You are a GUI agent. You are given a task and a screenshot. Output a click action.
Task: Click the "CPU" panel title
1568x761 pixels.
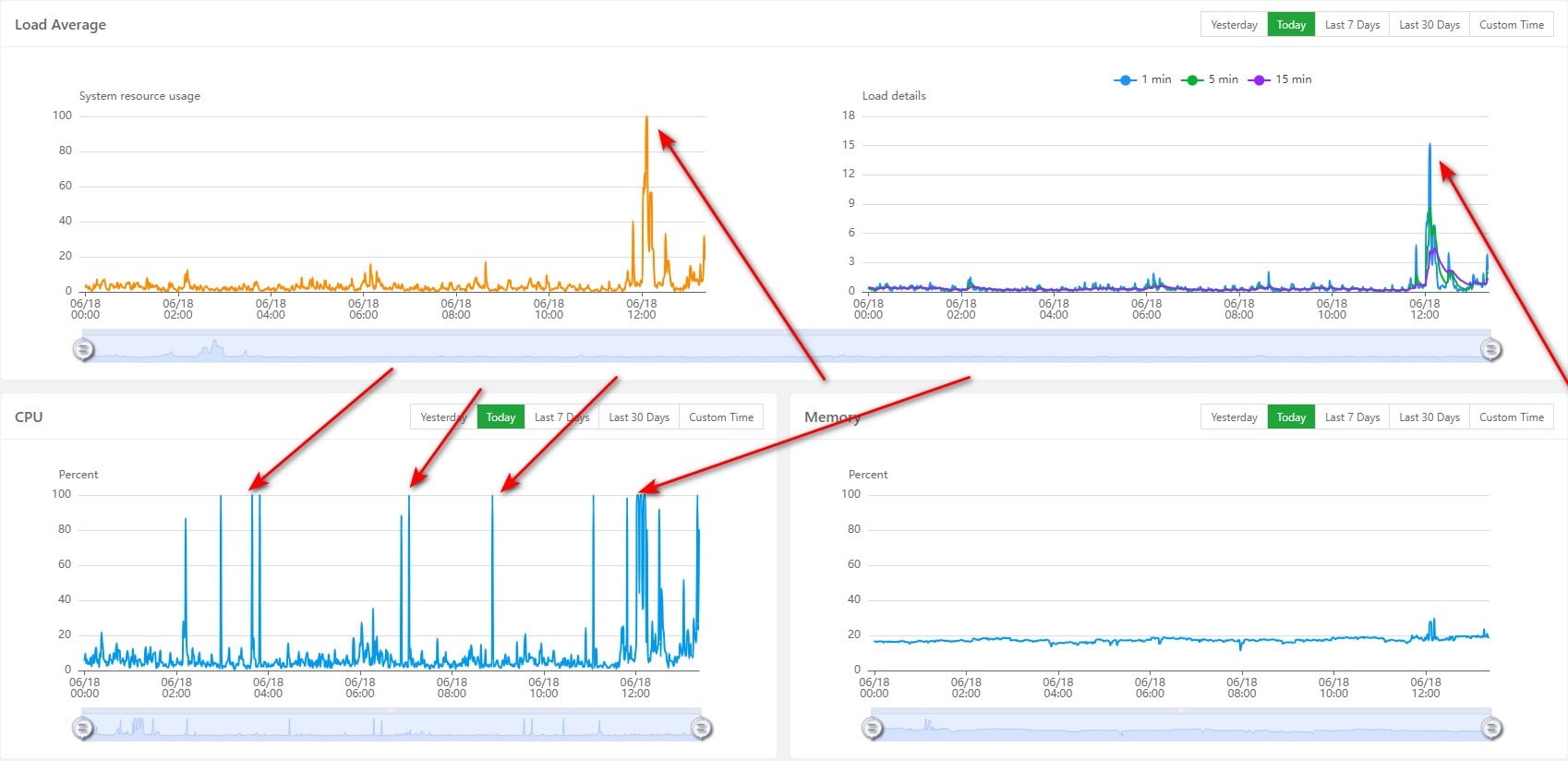tap(29, 417)
